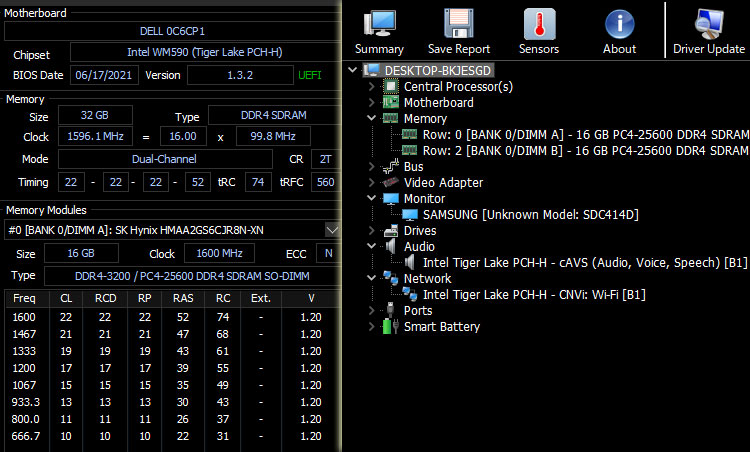Expand the Central Processor(s) node
Image resolution: width=750 pixels, height=452 pixels.
(x=372, y=87)
